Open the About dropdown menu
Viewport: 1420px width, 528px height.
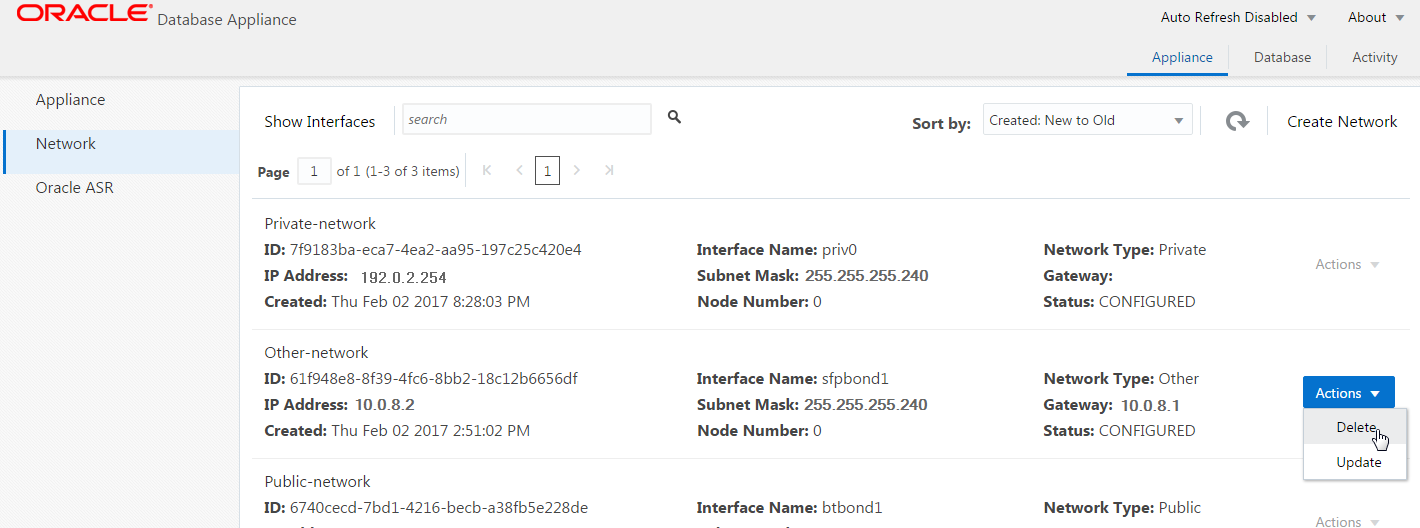(1373, 17)
